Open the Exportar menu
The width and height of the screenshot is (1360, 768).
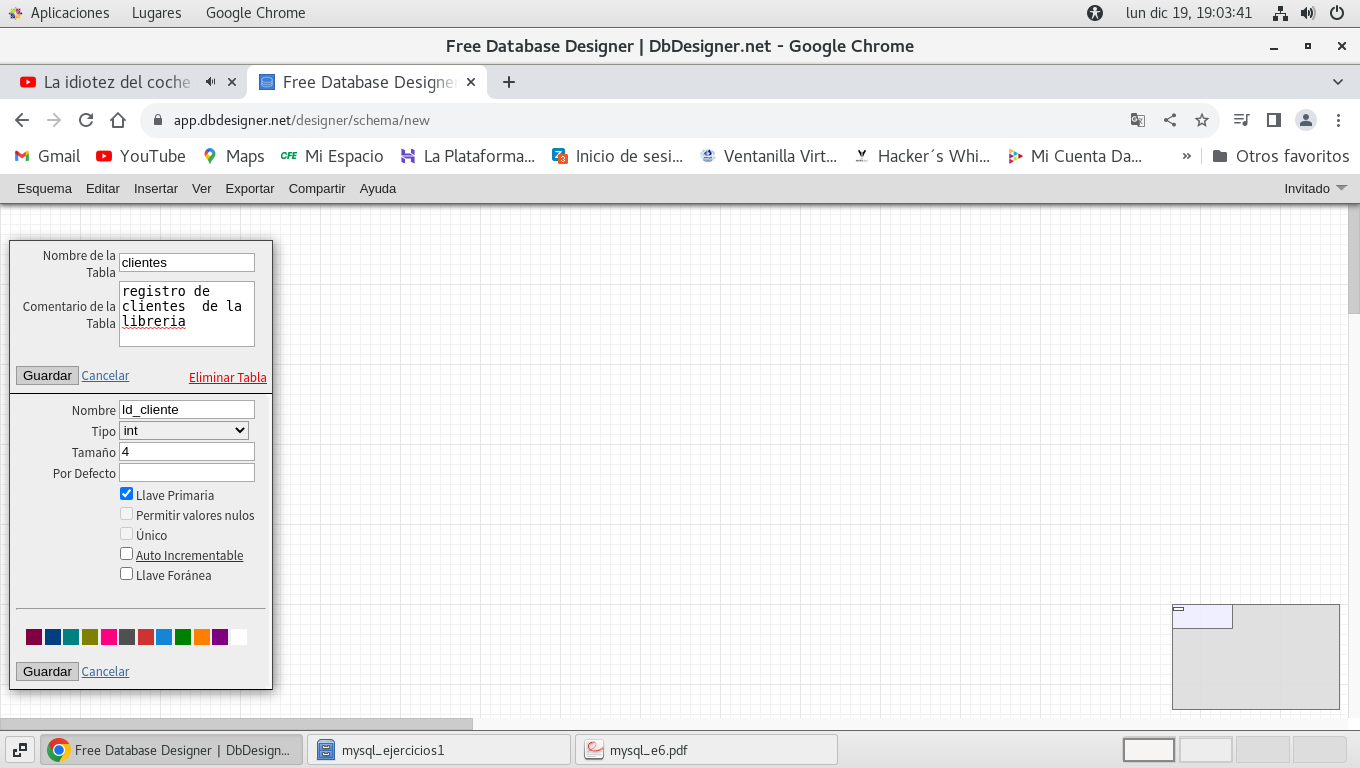tap(249, 188)
